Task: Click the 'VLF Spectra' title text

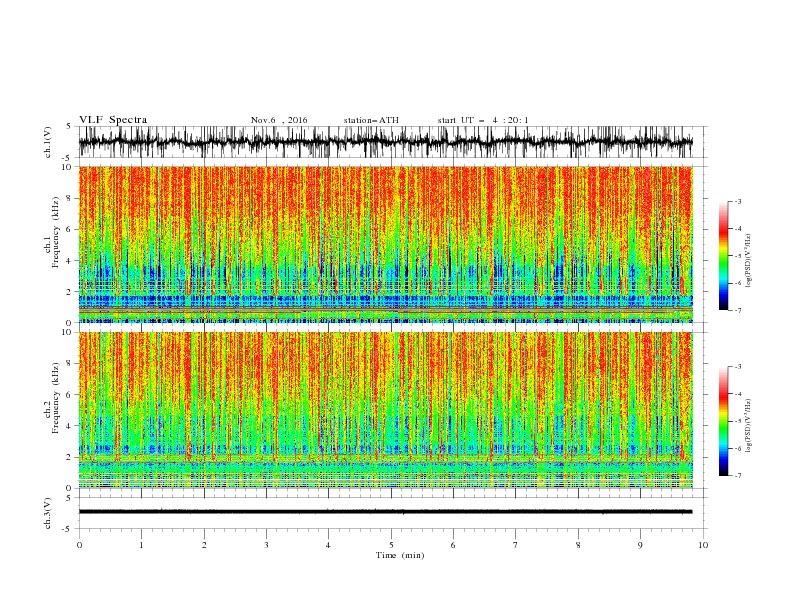Action: (113, 120)
